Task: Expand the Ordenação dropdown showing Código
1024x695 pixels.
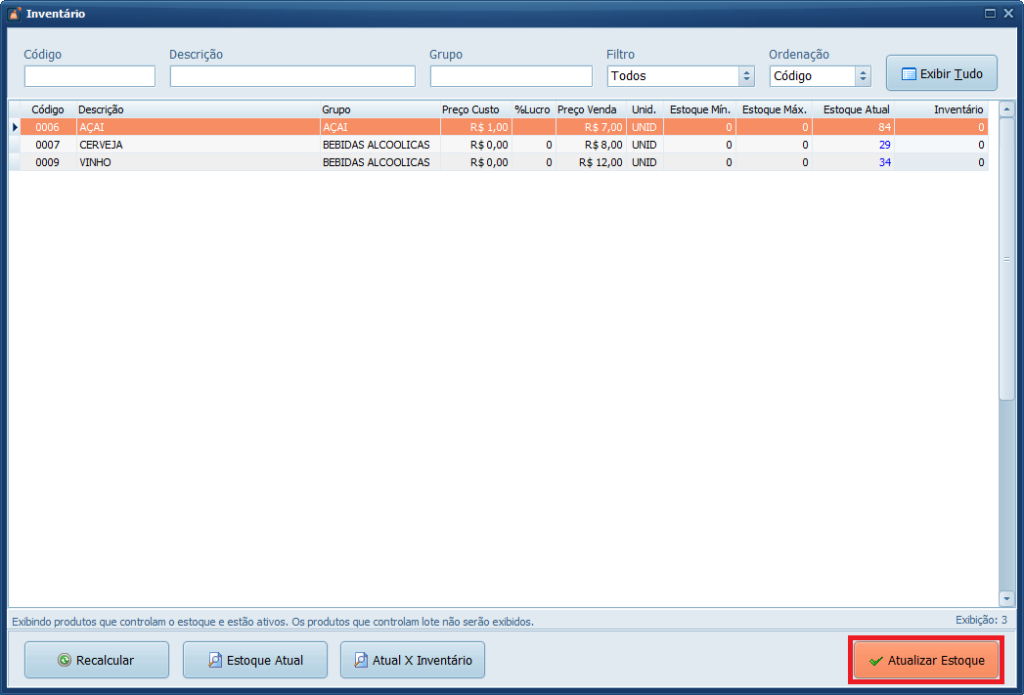Action: (863, 76)
